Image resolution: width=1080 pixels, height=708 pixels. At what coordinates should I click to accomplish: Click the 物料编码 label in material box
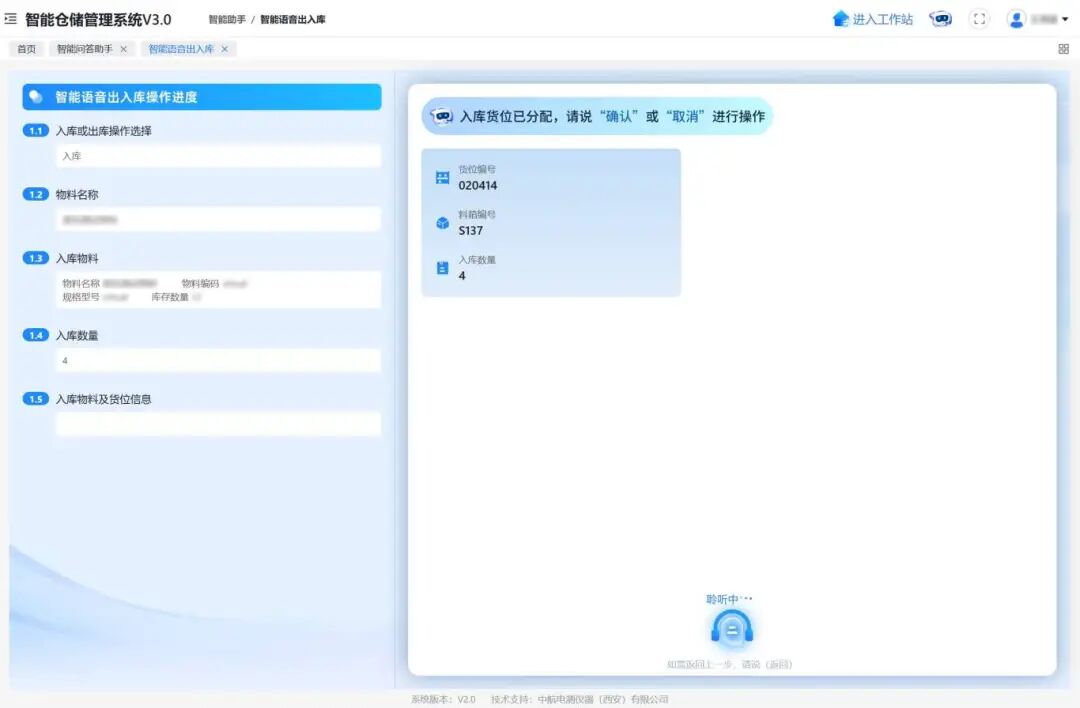click(200, 283)
